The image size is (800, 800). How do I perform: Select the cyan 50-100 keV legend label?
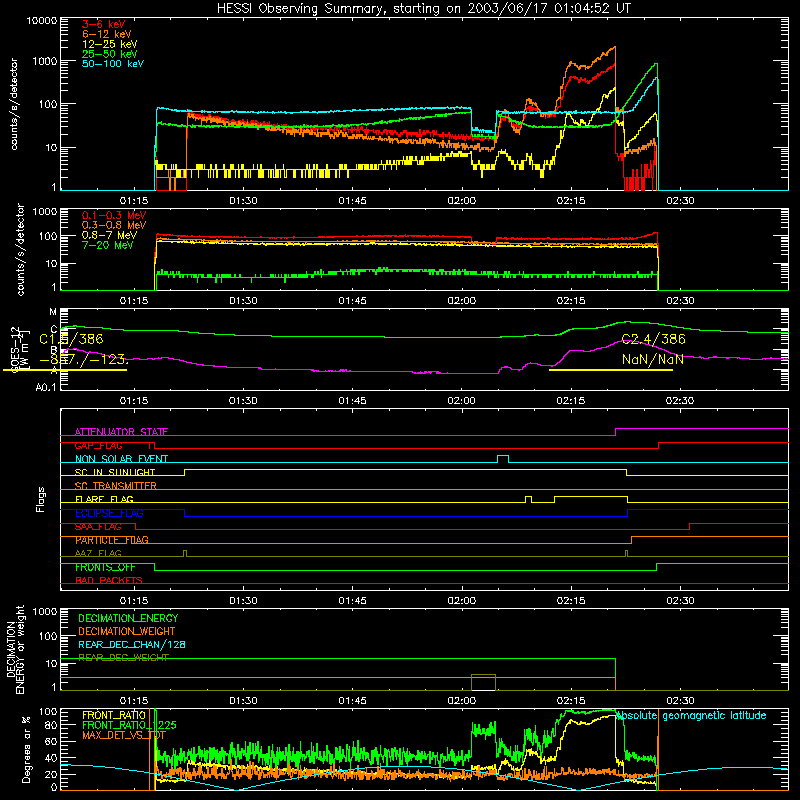(x=113, y=64)
